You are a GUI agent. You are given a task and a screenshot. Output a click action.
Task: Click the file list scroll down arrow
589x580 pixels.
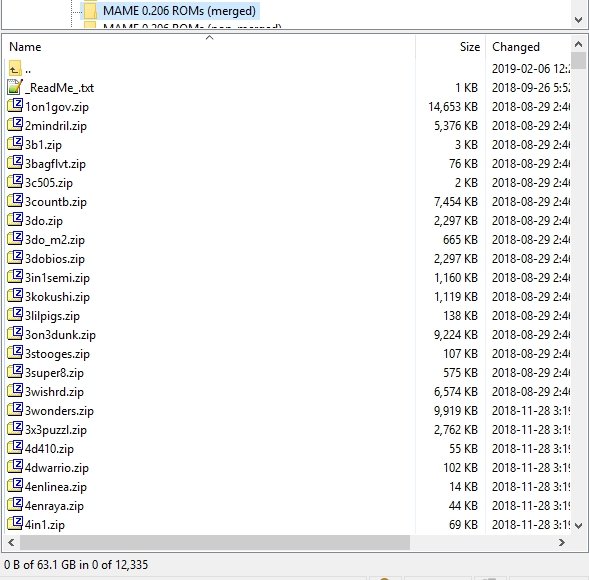coord(578,525)
